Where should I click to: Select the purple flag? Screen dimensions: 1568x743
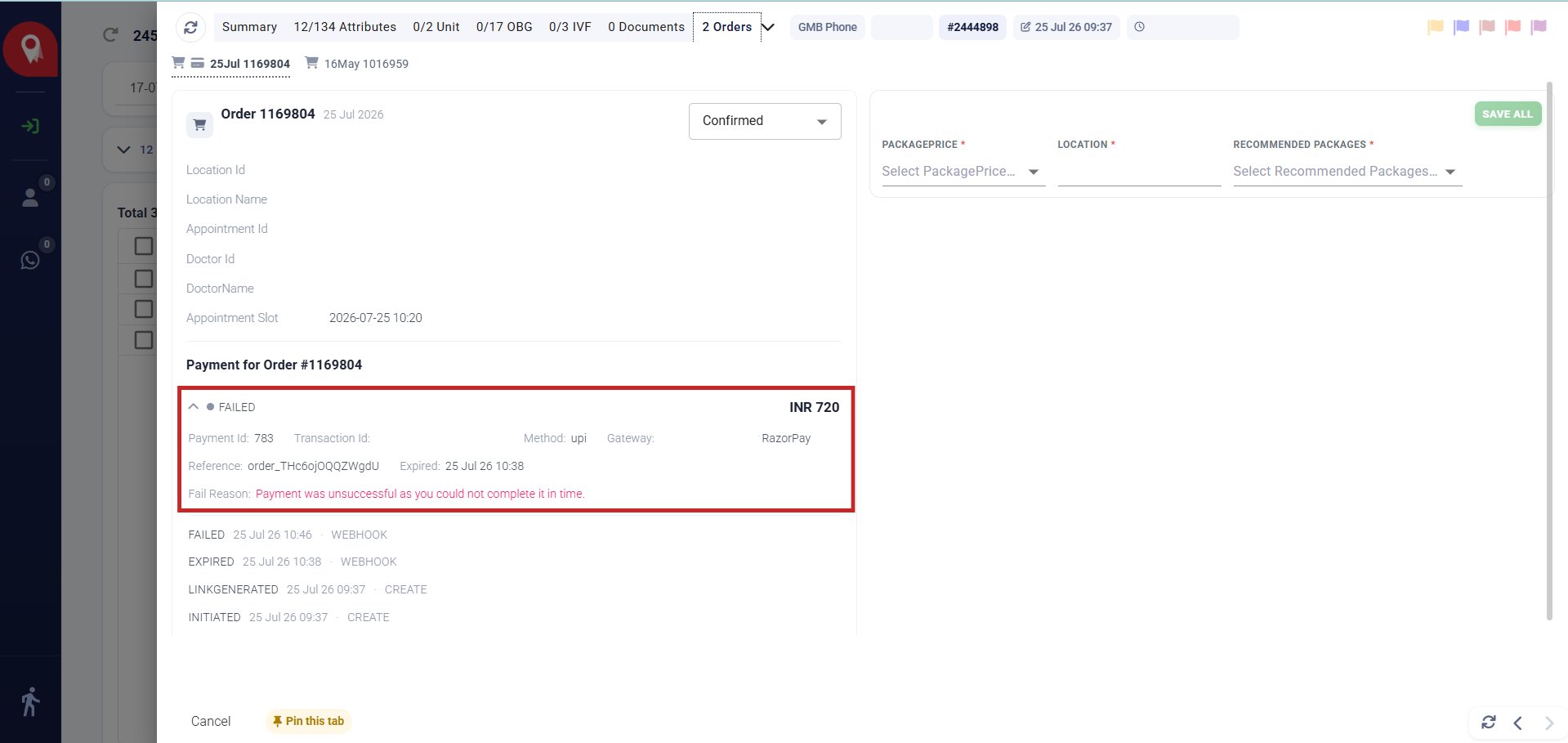(x=1539, y=27)
